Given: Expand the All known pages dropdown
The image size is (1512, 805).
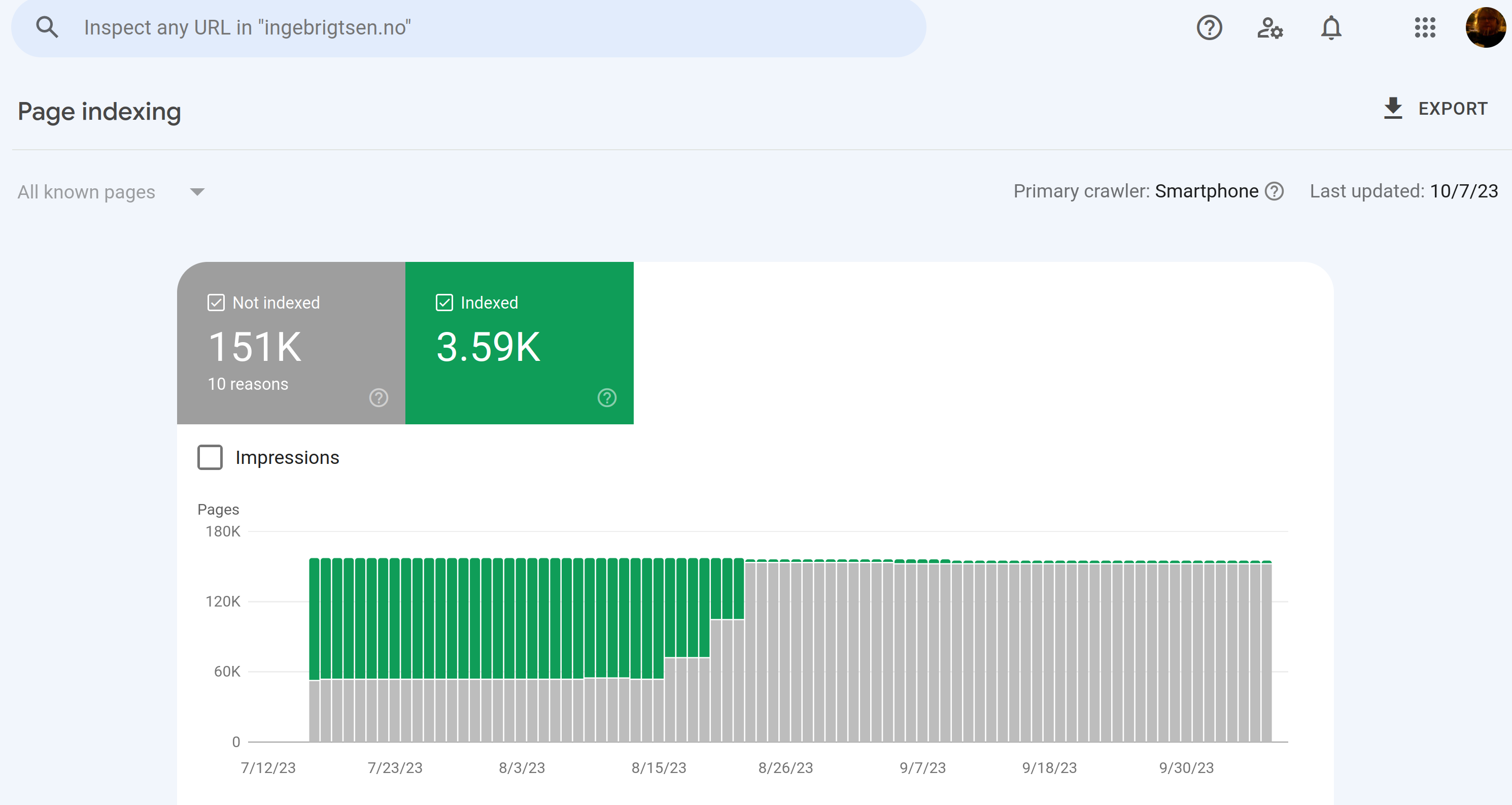Looking at the screenshot, I should pos(111,192).
